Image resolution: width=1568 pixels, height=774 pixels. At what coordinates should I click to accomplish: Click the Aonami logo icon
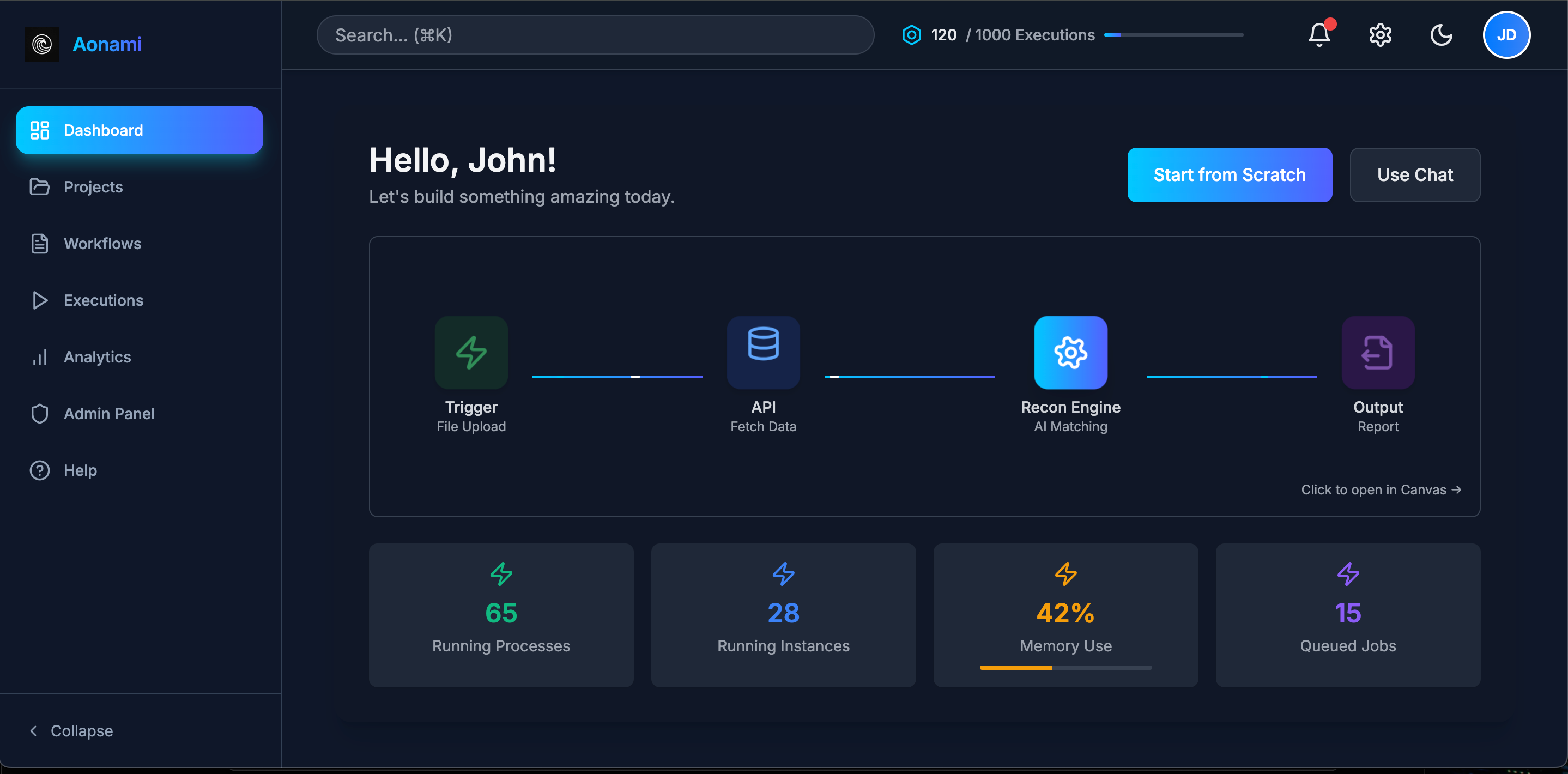point(41,44)
